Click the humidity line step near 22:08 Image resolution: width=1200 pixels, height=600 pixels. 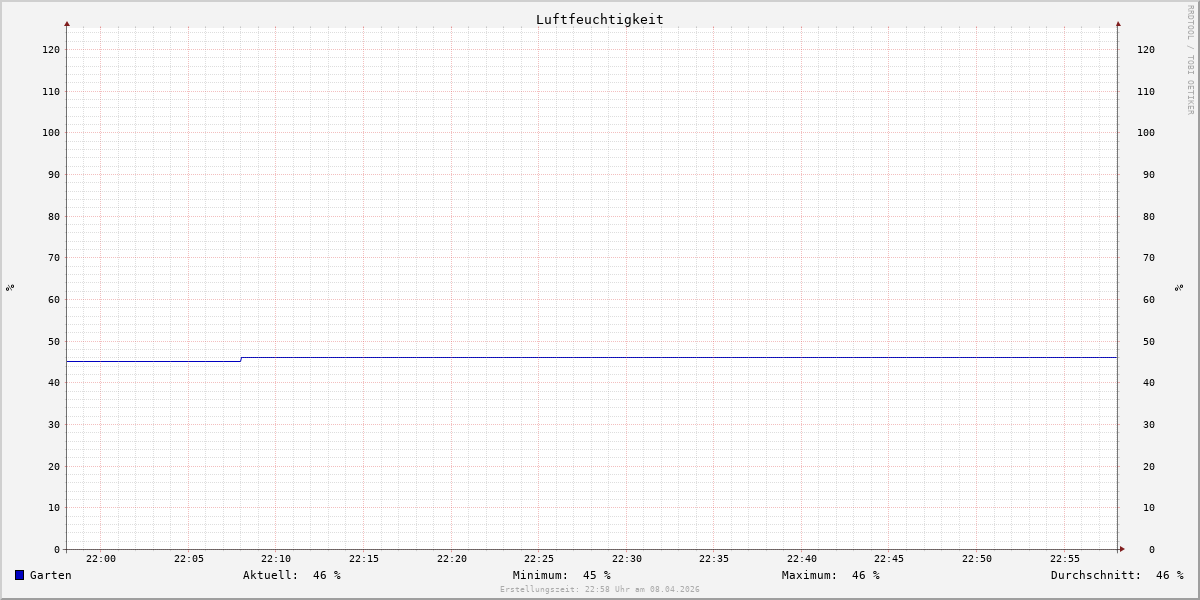[x=241, y=359]
